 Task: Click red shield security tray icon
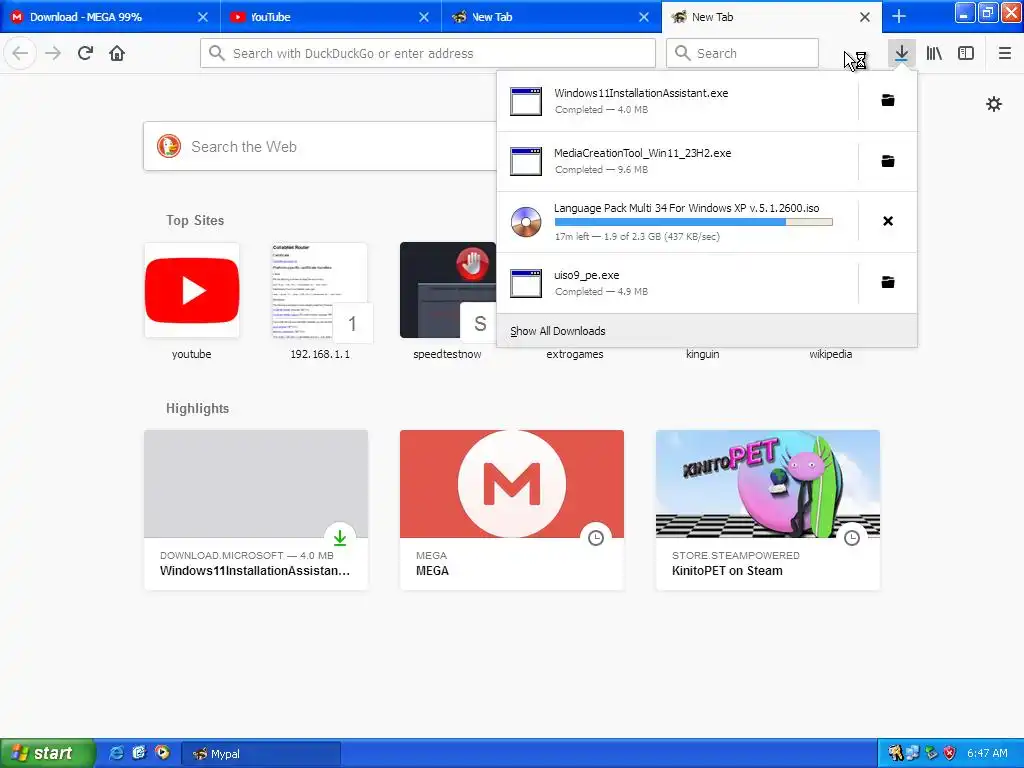click(949, 753)
